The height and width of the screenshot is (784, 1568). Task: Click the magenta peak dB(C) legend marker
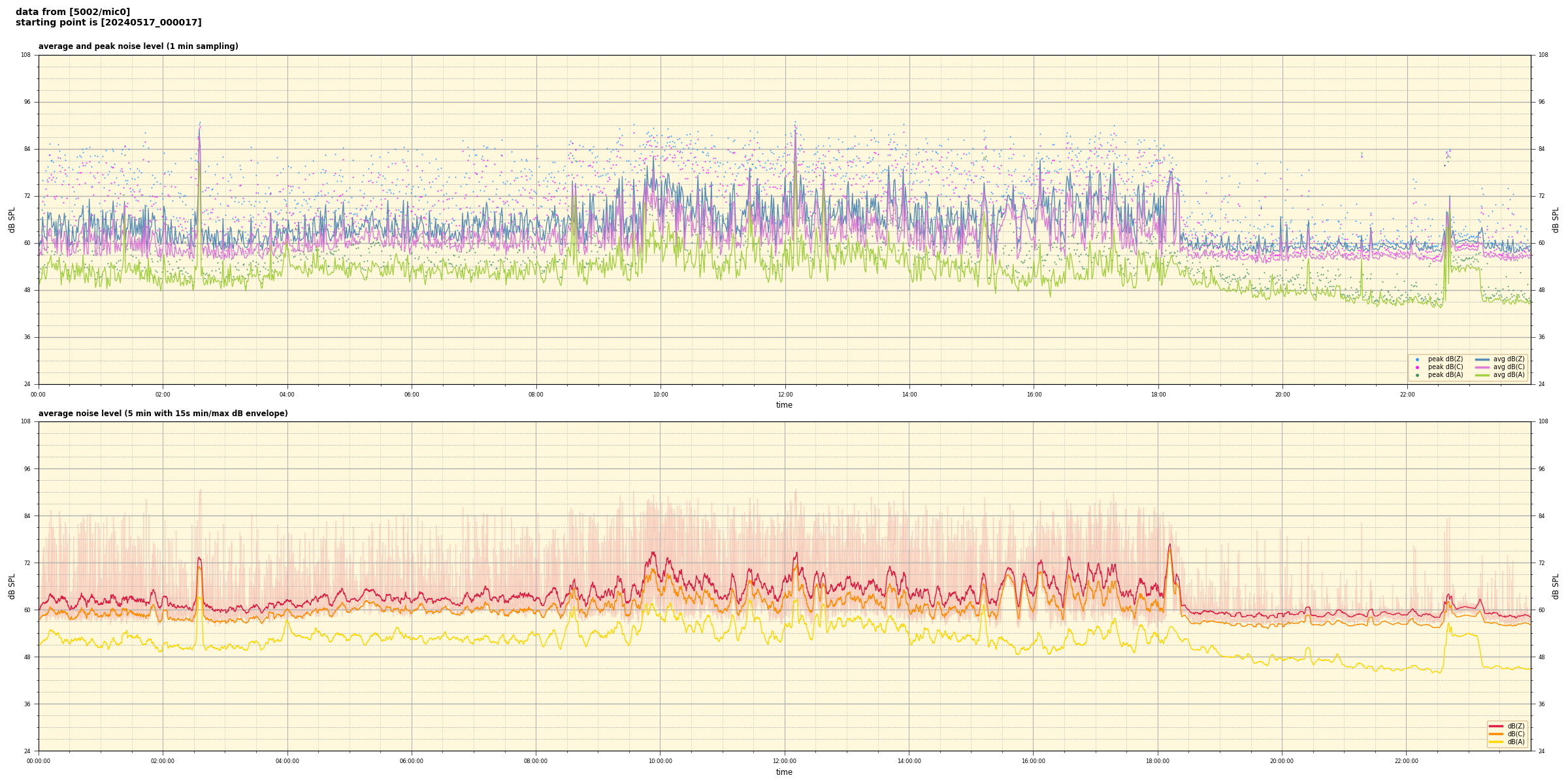(x=1417, y=367)
